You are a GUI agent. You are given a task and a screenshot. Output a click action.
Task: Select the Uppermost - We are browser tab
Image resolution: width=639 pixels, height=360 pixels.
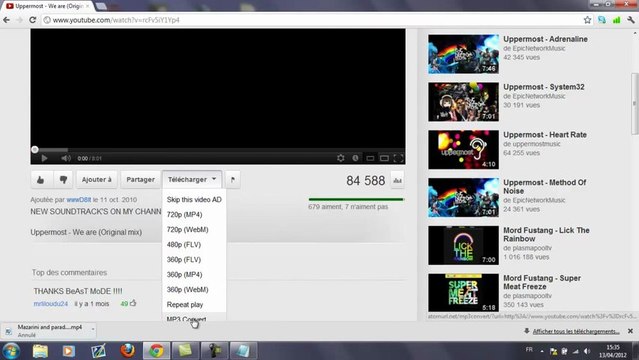(x=48, y=6)
